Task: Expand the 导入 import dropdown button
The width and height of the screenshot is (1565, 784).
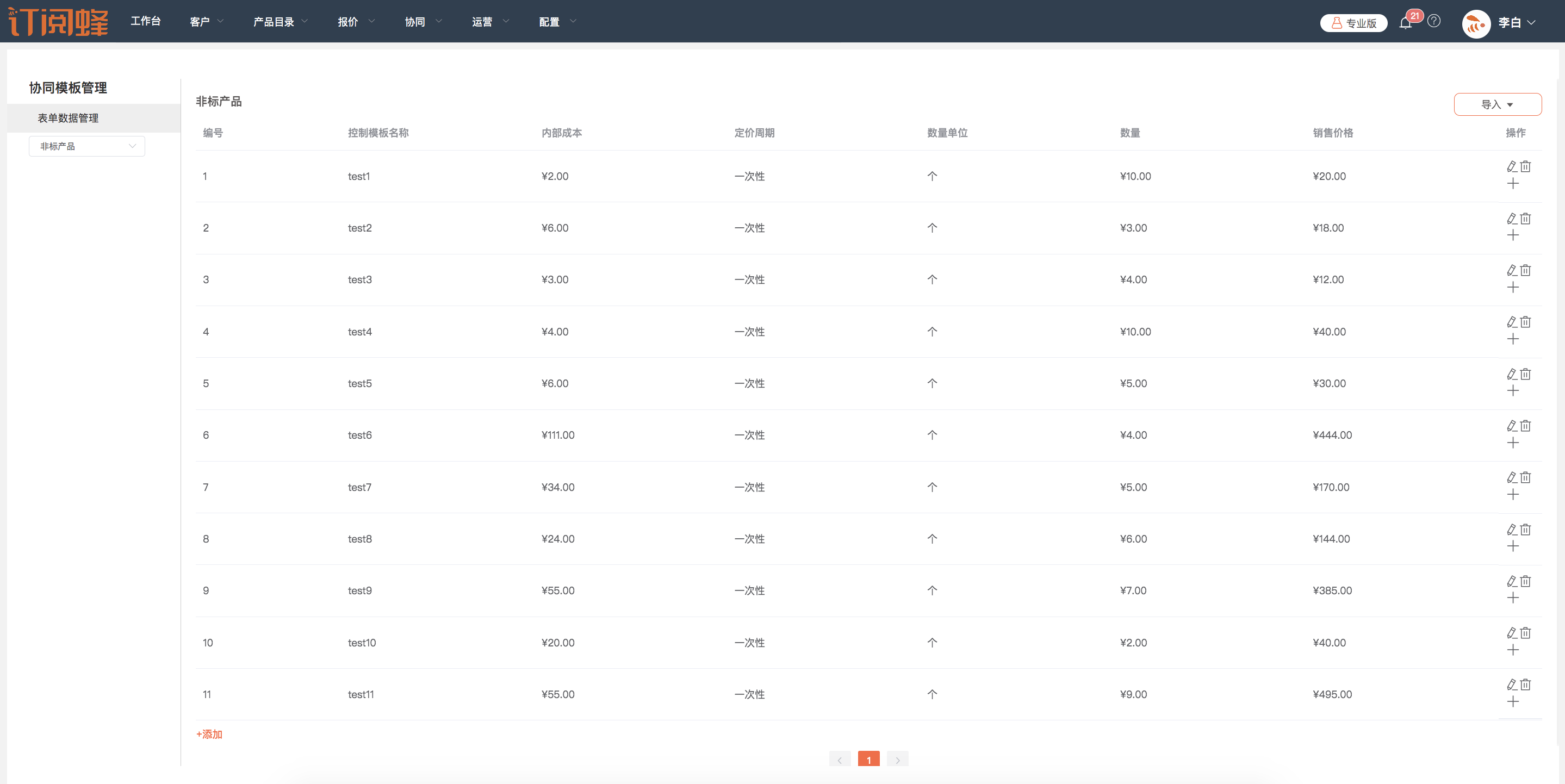Action: [x=1497, y=104]
